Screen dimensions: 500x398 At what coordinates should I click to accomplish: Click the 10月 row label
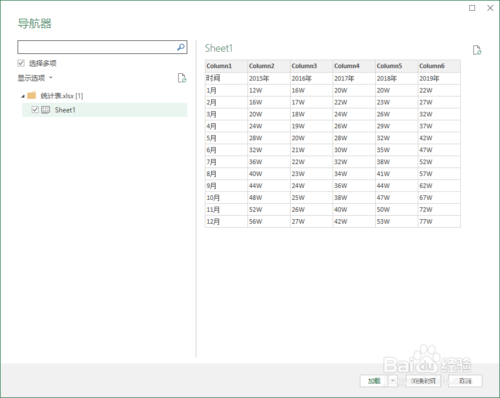tap(226, 198)
